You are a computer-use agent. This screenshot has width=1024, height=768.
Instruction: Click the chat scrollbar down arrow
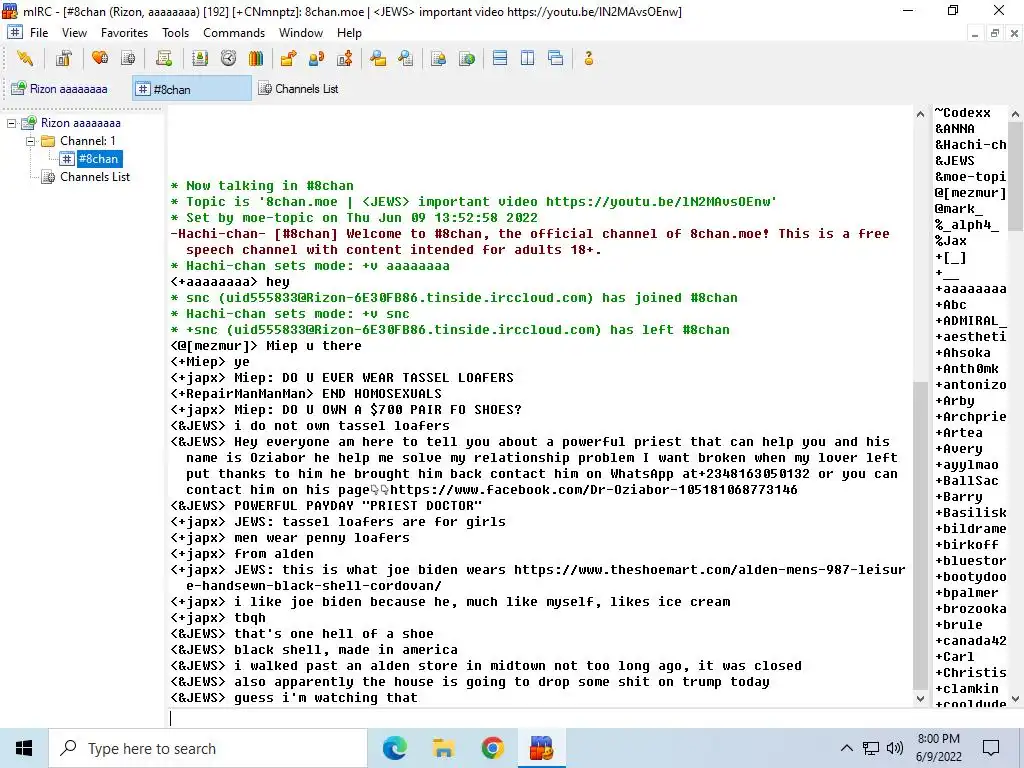tap(920, 699)
